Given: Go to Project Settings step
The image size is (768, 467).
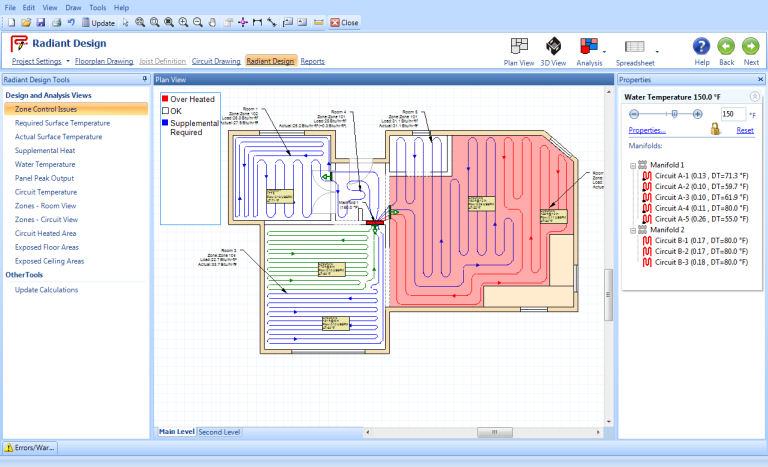Looking at the screenshot, I should [x=37, y=61].
